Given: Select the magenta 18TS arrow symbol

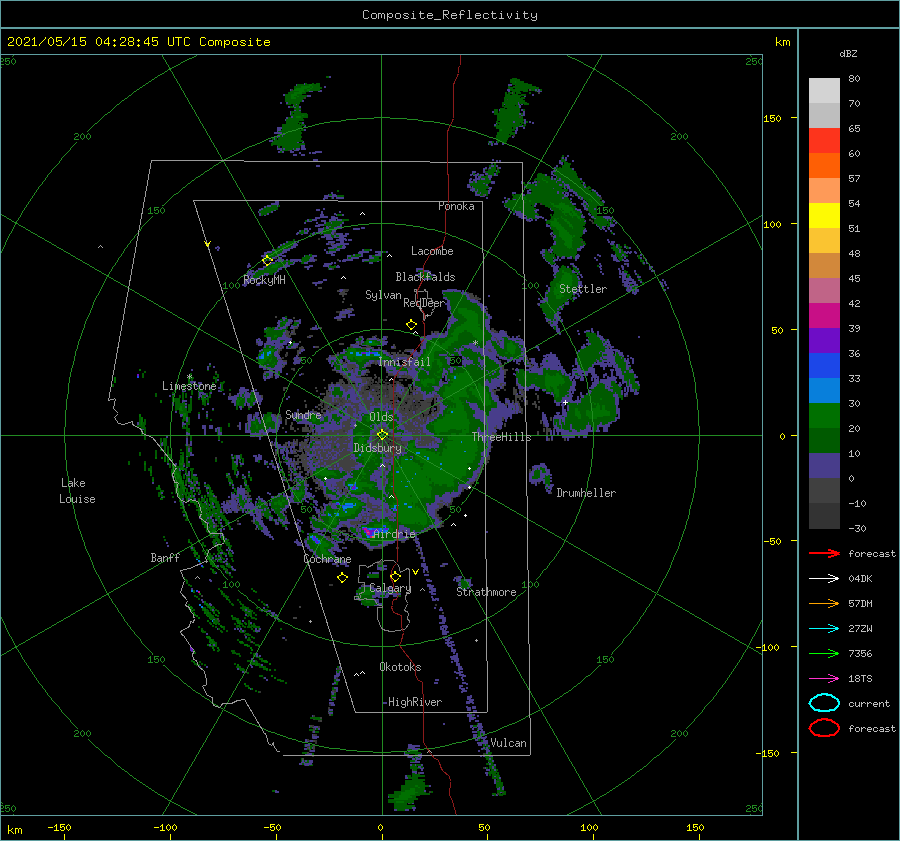Looking at the screenshot, I should 824,679.
